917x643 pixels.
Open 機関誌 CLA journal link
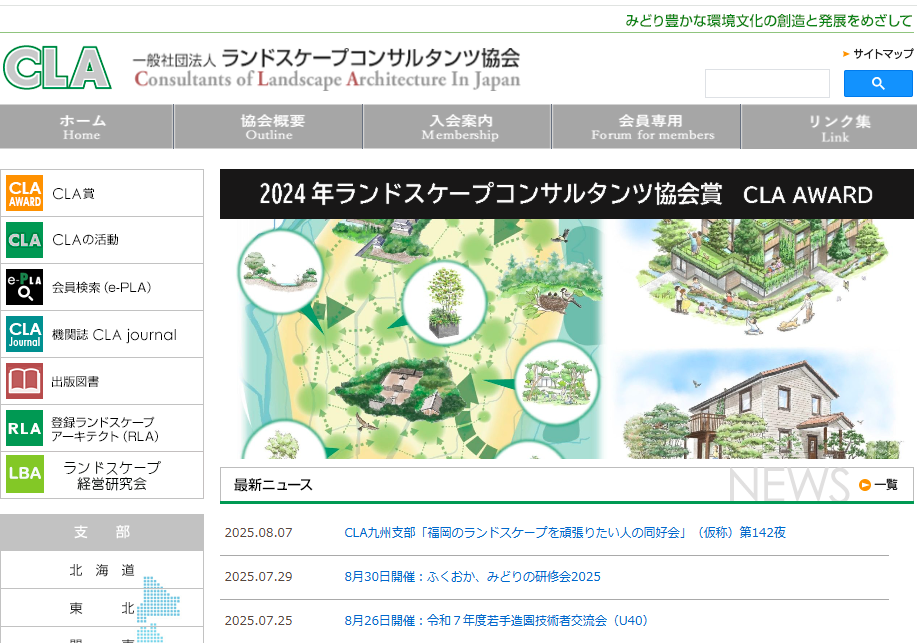(x=114, y=335)
